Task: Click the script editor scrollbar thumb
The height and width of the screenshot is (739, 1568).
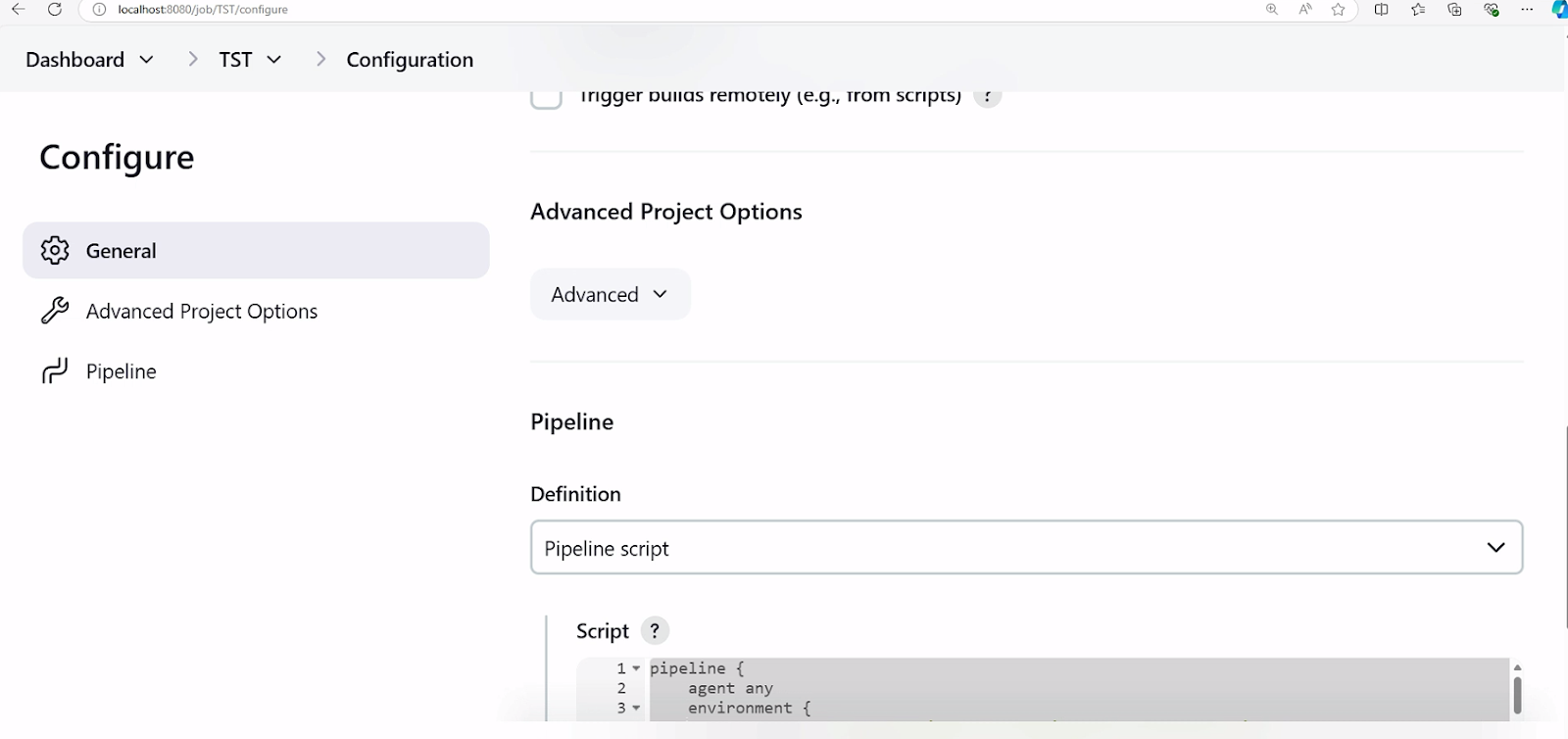Action: point(1517,695)
